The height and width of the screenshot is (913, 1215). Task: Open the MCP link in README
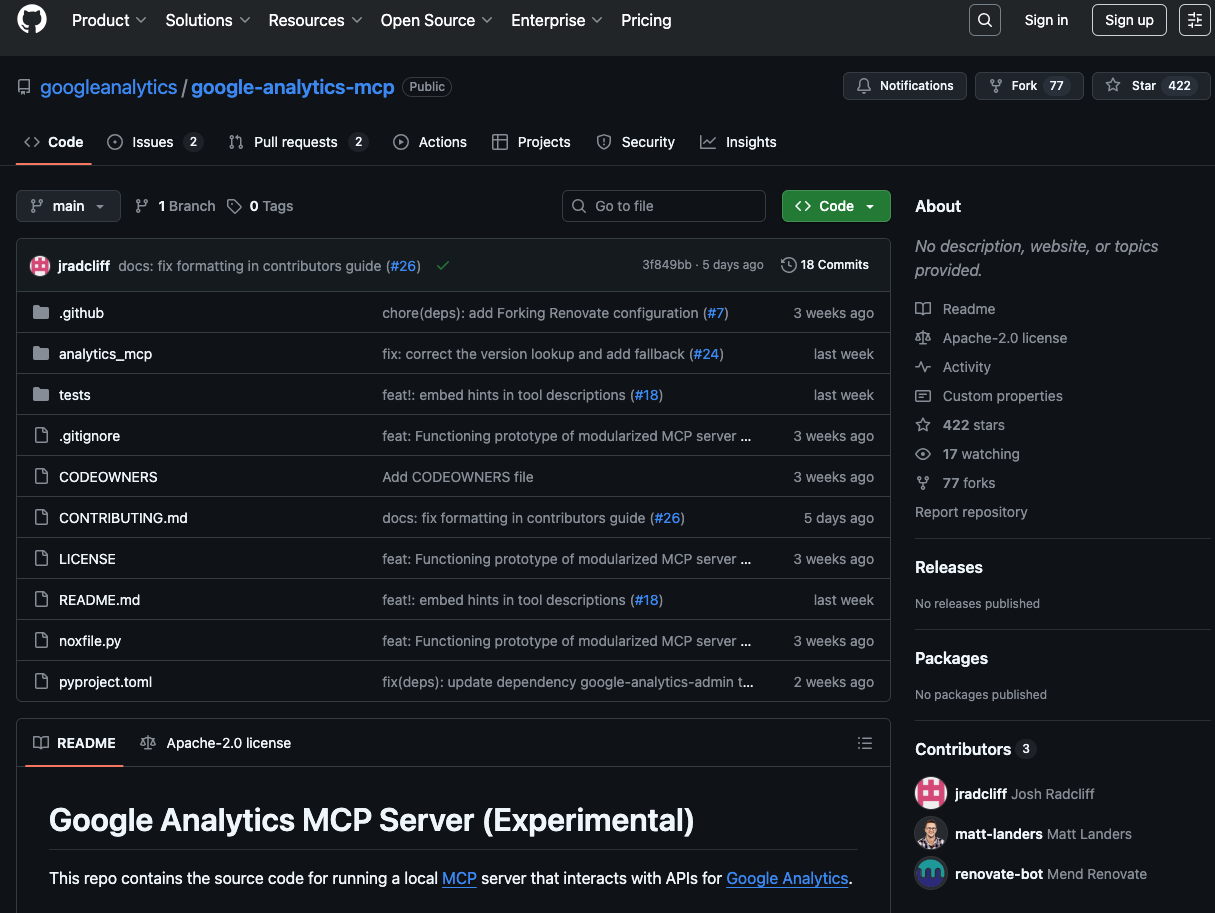point(460,878)
